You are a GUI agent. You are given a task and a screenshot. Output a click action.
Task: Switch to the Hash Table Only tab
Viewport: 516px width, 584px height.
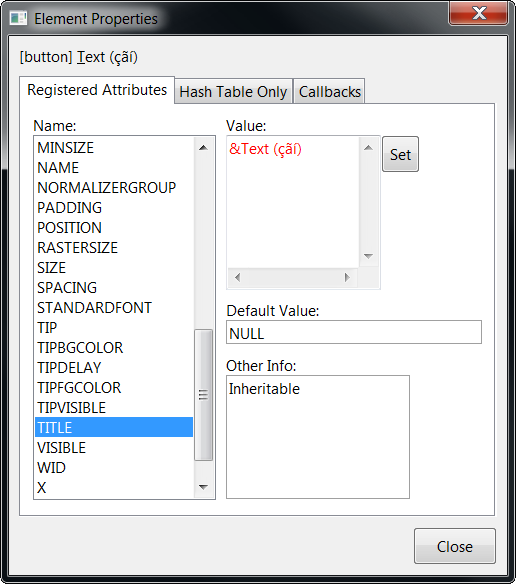coord(234,92)
